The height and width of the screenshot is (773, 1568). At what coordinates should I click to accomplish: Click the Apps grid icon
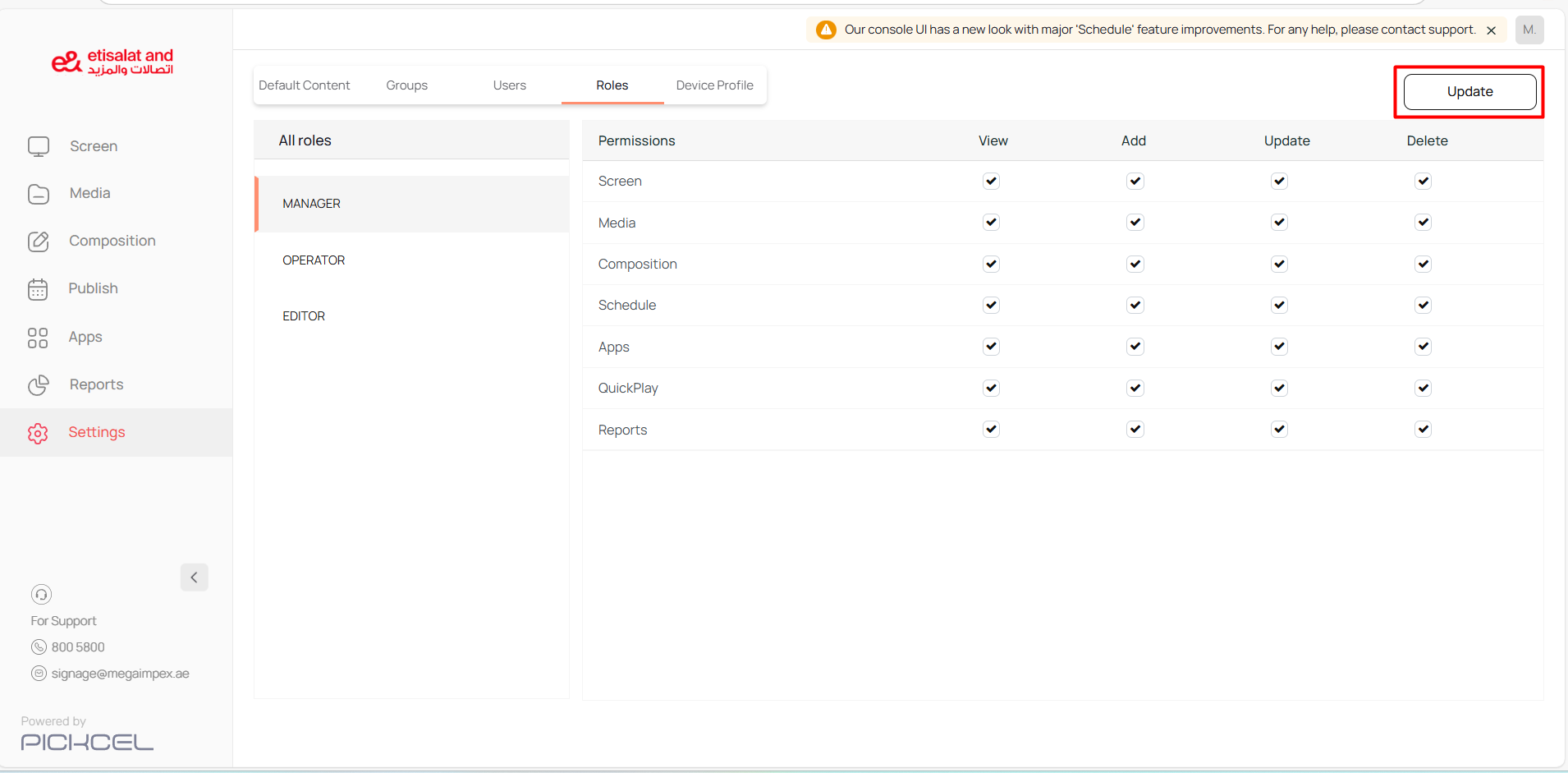pos(38,338)
